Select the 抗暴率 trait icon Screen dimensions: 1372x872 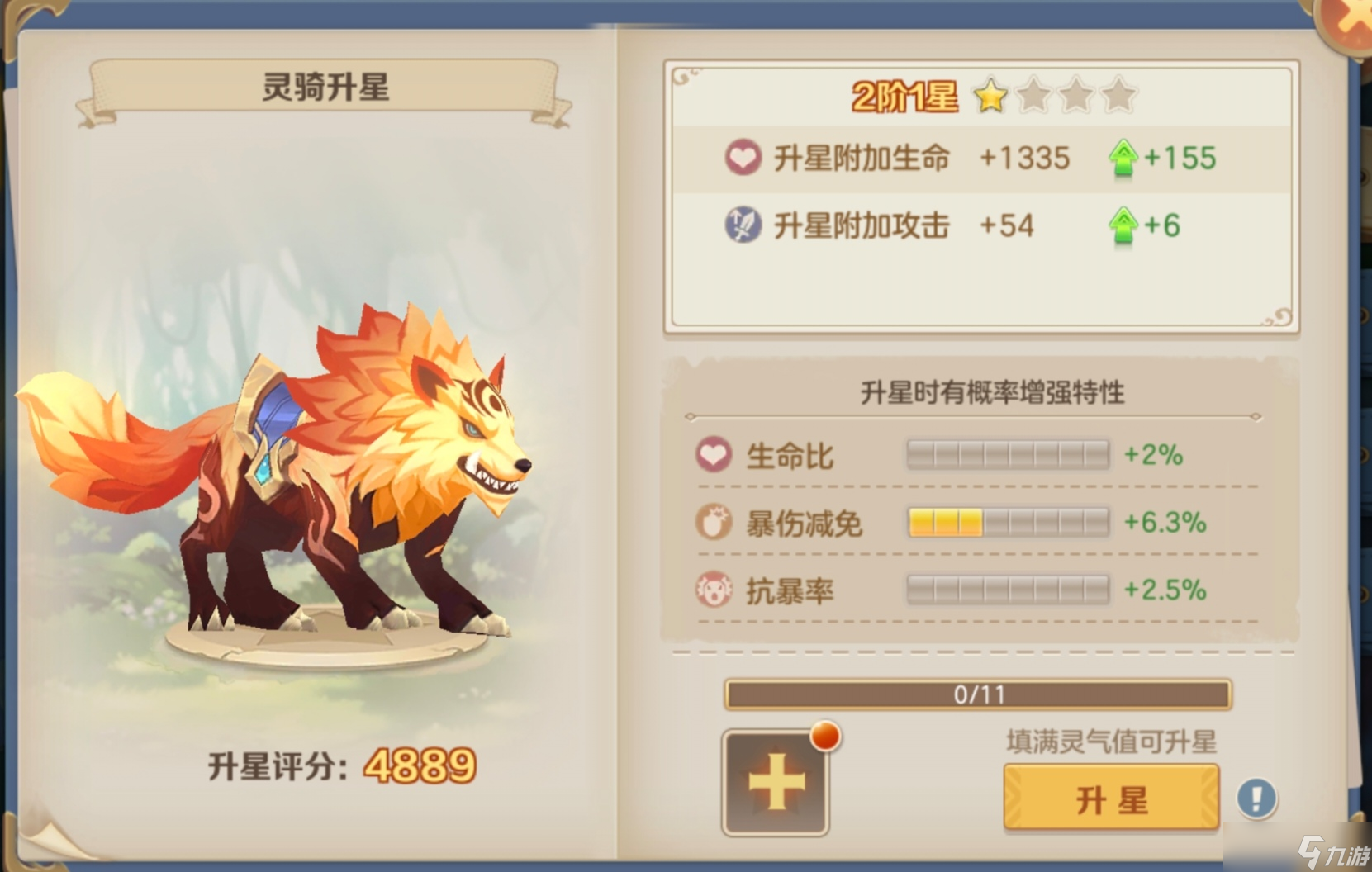[714, 590]
